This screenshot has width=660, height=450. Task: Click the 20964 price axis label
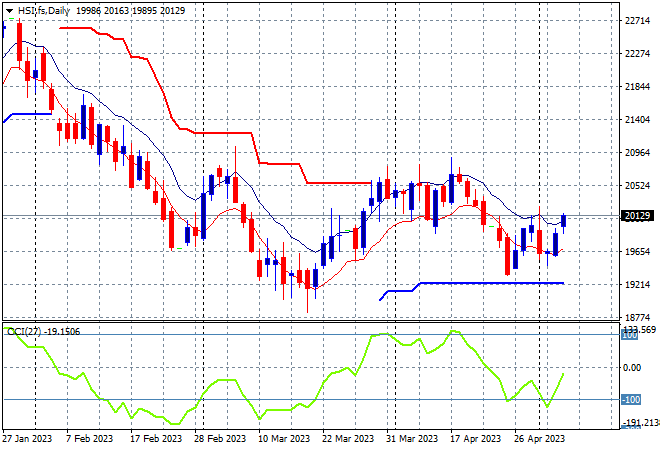point(637,153)
